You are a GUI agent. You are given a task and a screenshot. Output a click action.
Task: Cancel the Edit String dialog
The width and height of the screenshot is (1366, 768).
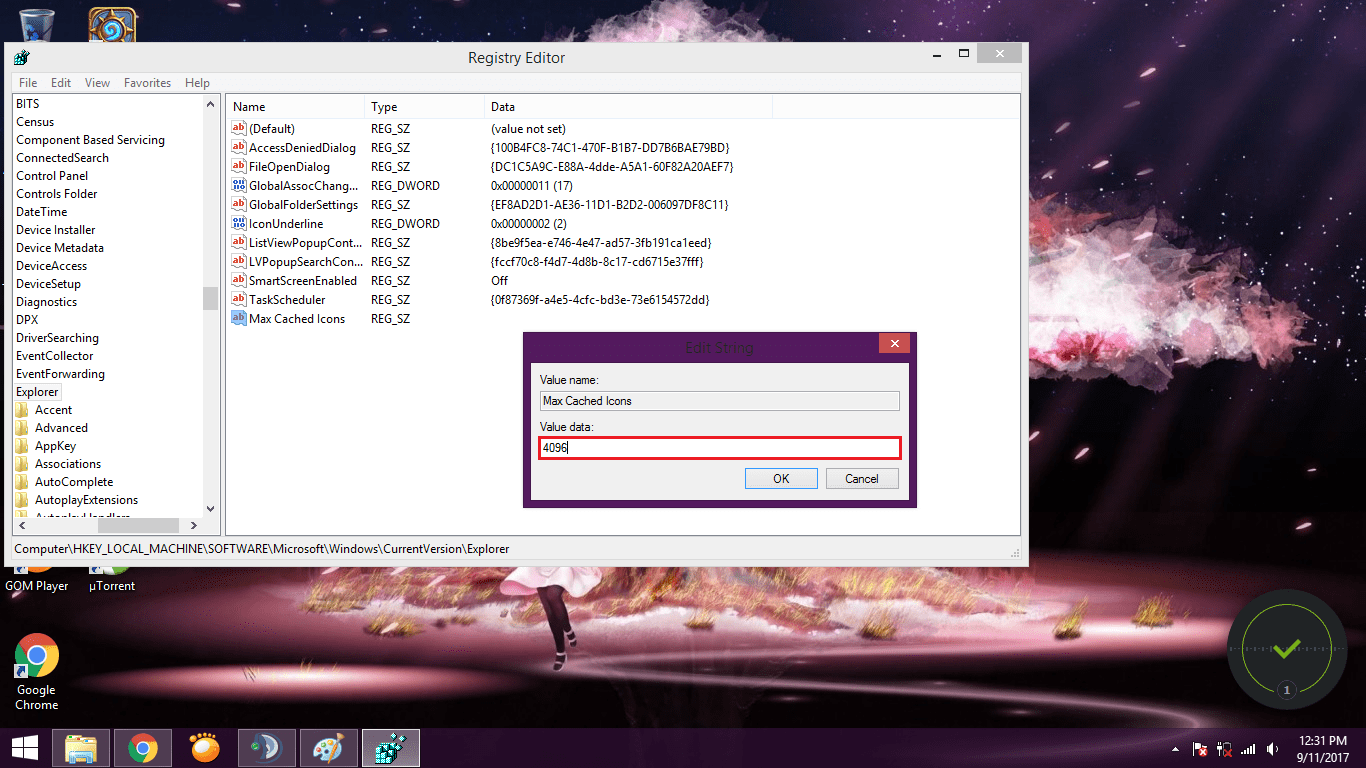tap(862, 479)
